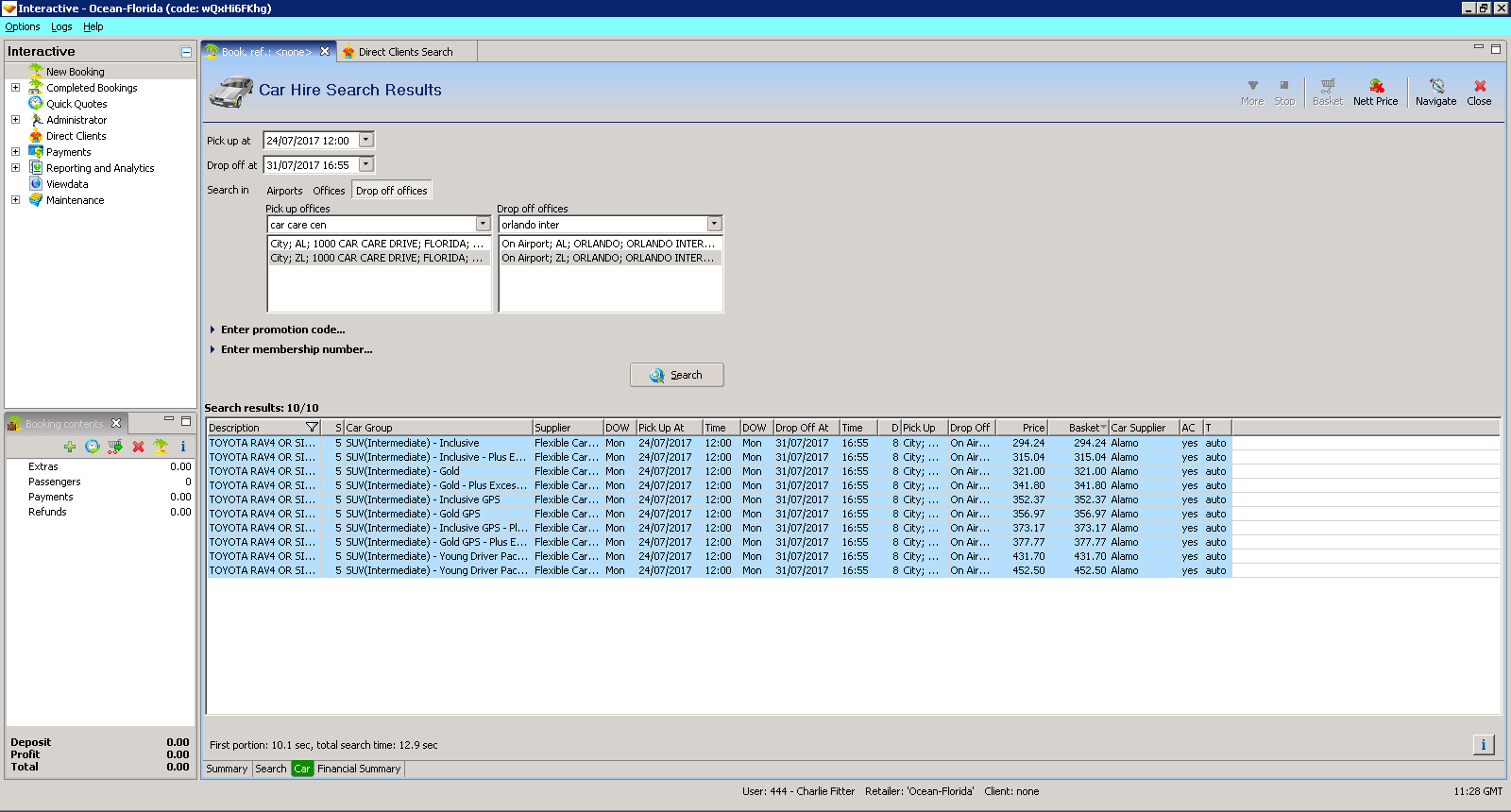Click the clock icon in Booking contents
This screenshot has width=1511, height=812.
(93, 447)
